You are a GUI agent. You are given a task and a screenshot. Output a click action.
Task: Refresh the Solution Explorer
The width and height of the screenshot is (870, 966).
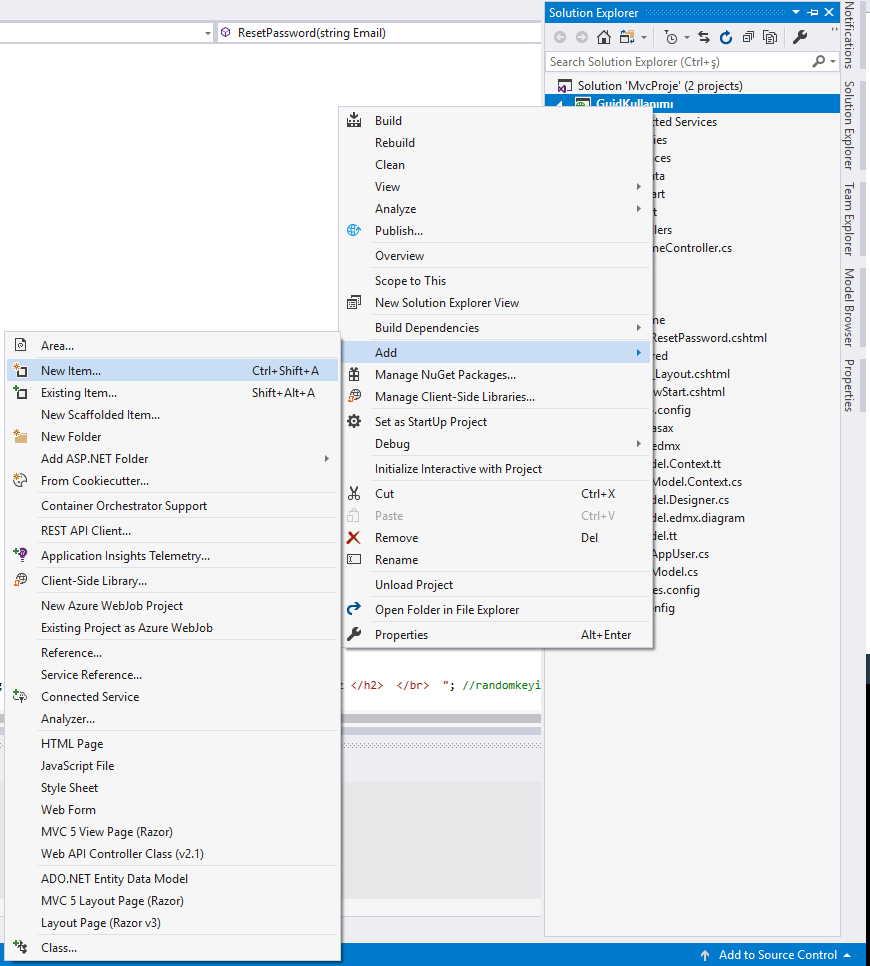coord(726,38)
